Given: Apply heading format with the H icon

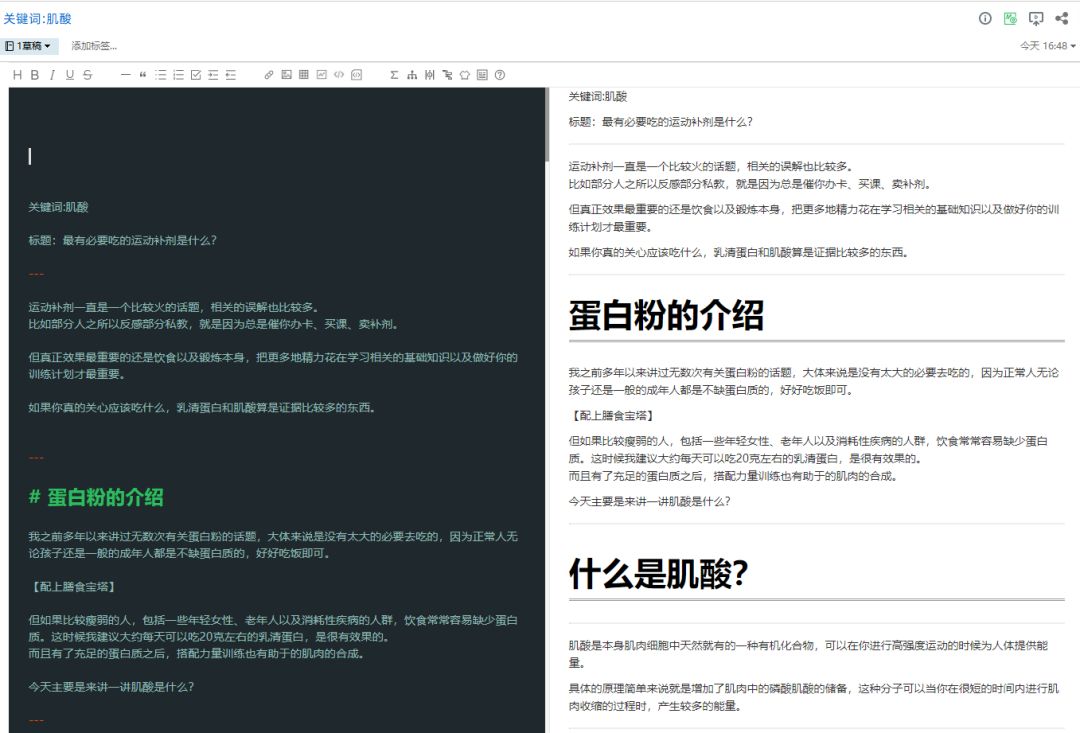Looking at the screenshot, I should click(17, 75).
